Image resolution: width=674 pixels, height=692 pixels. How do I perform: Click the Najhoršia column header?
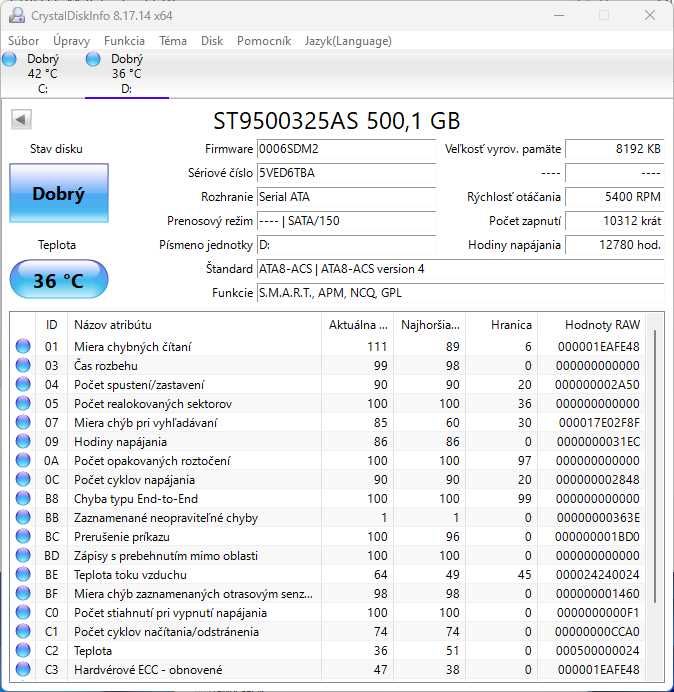[x=430, y=325]
